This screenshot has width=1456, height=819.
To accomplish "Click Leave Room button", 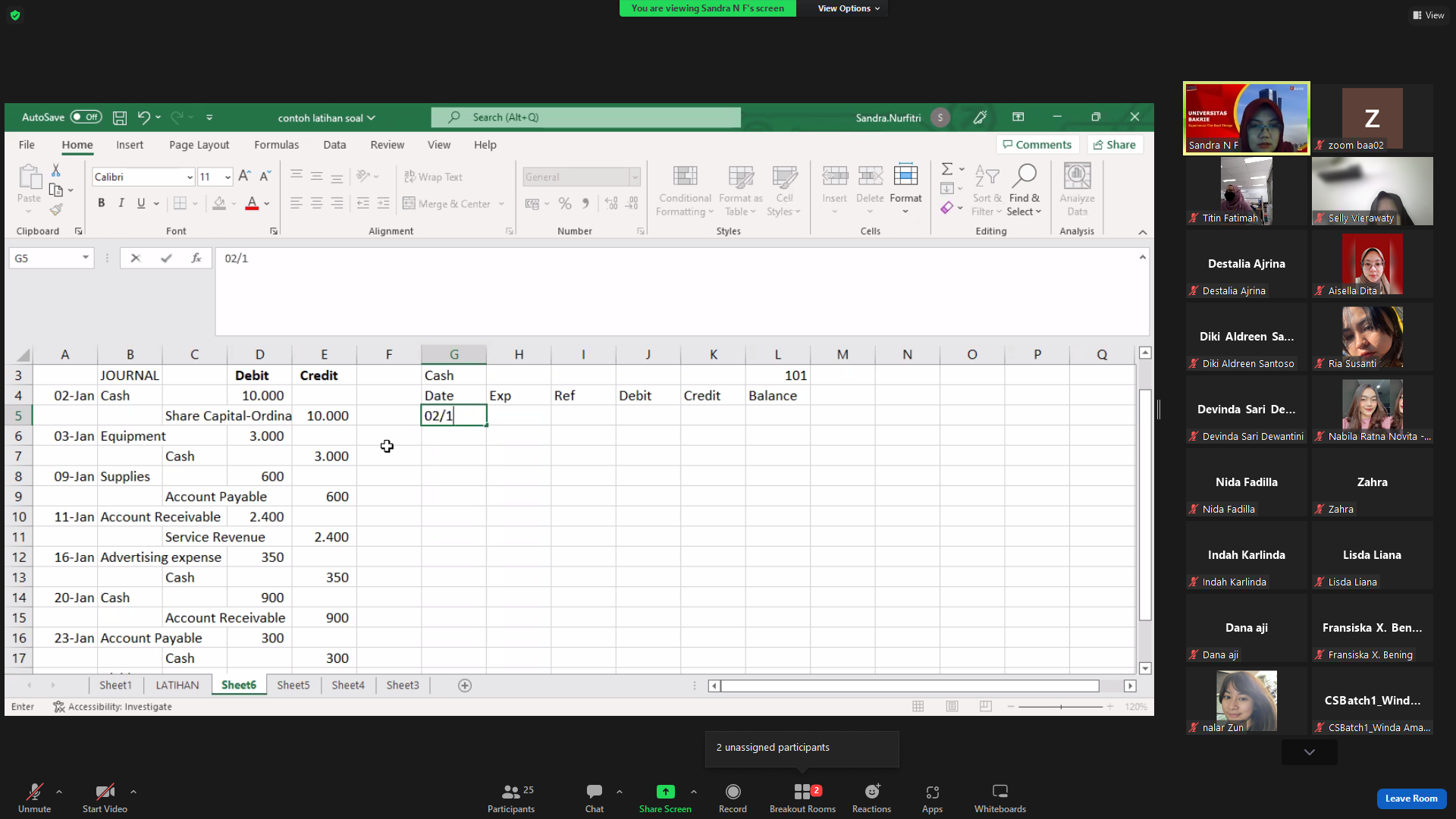I will click(x=1411, y=798).
